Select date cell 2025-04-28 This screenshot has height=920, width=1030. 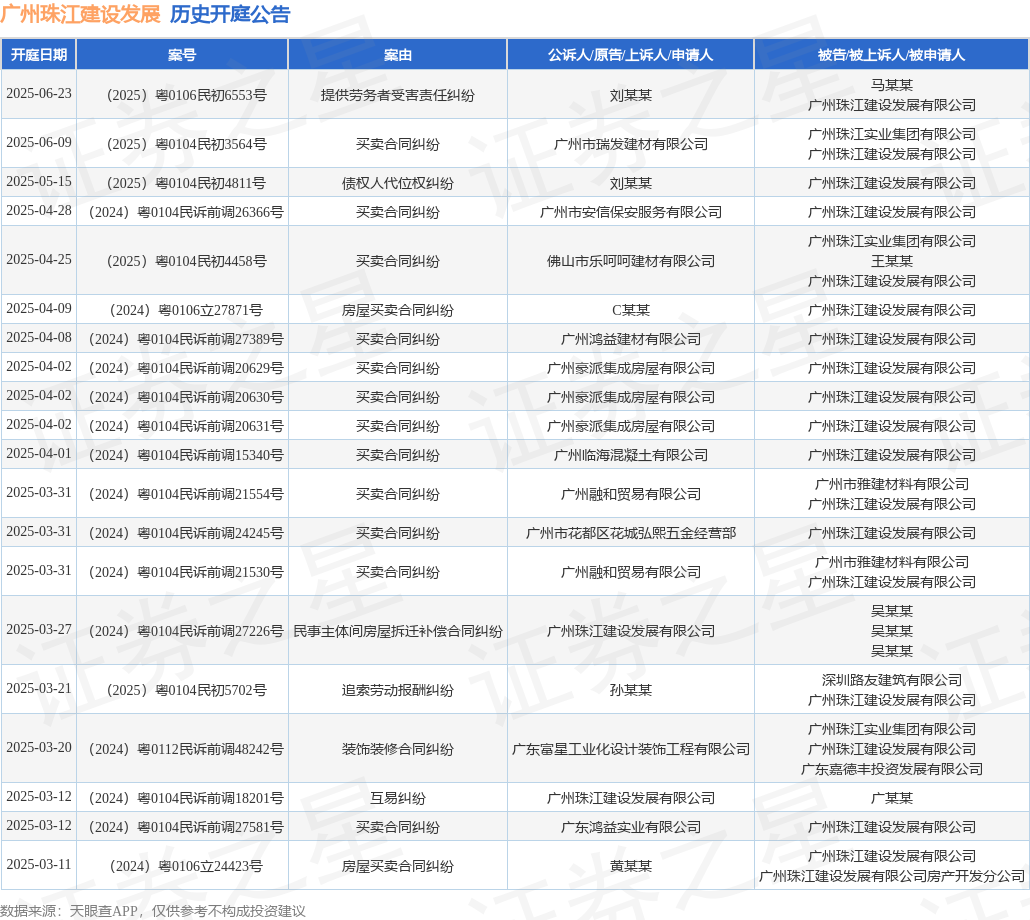39,210
